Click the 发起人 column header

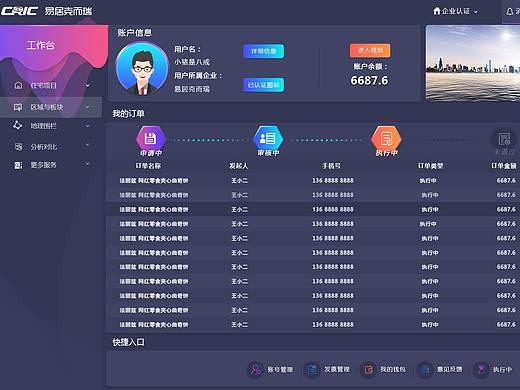click(239, 166)
